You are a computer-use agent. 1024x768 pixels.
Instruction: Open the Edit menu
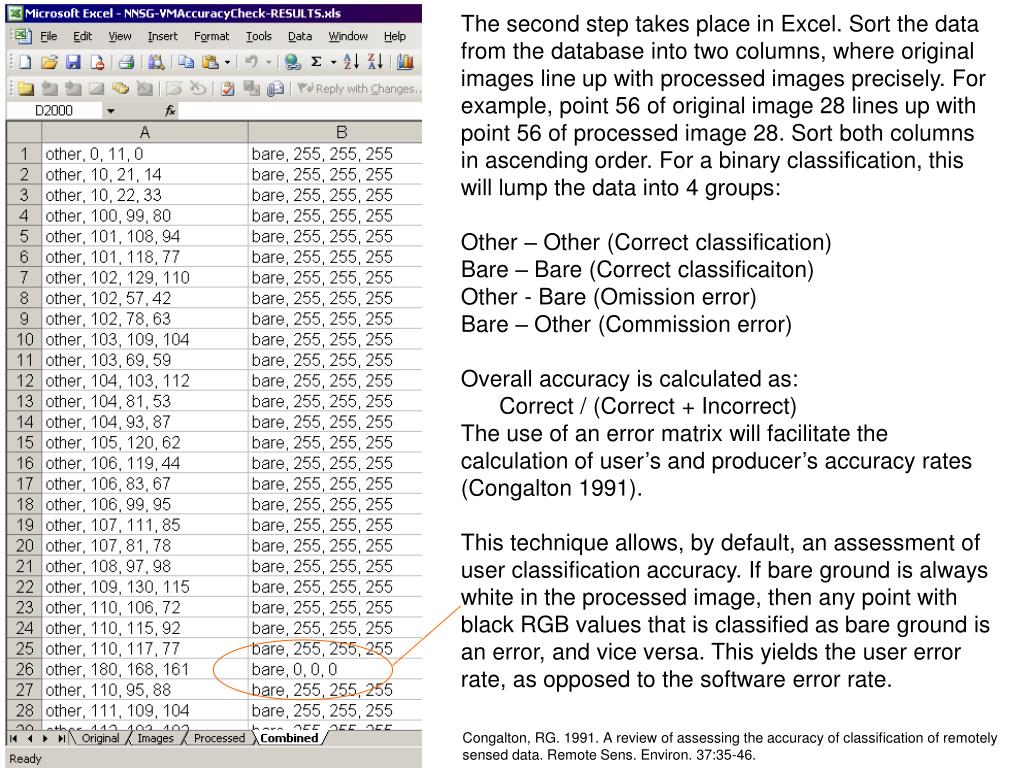click(82, 37)
